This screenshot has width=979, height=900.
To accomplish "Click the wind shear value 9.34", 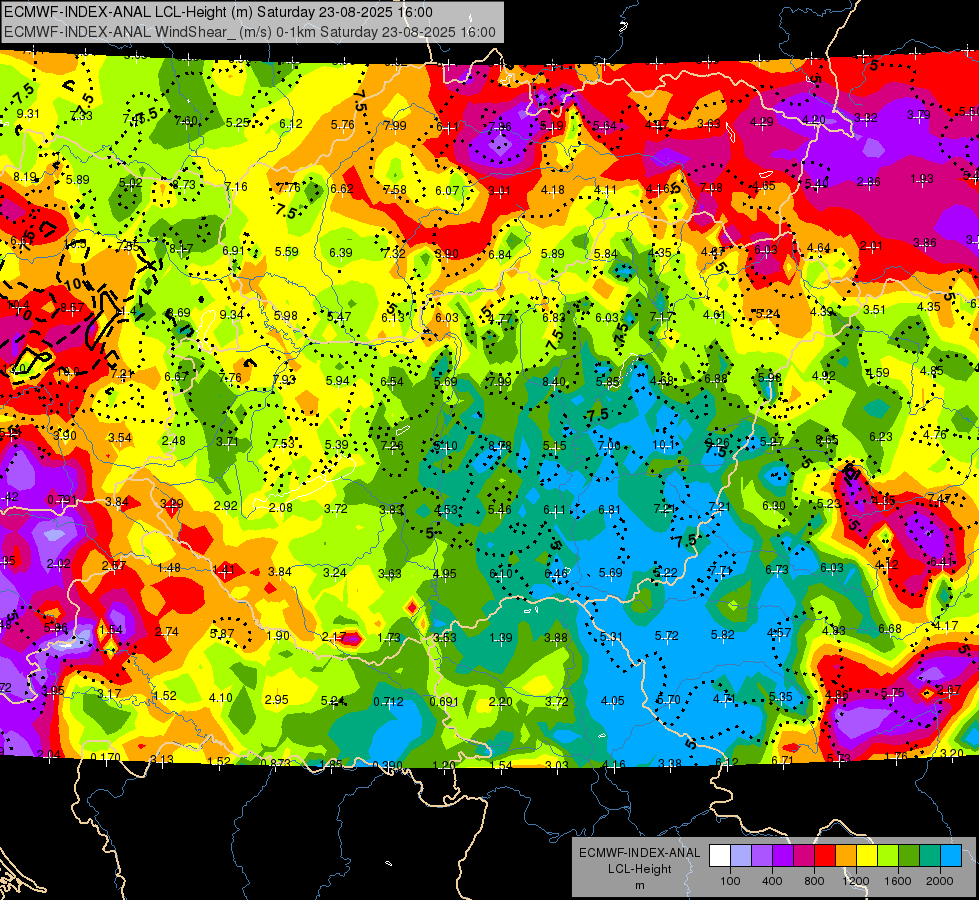I will coord(232,314).
